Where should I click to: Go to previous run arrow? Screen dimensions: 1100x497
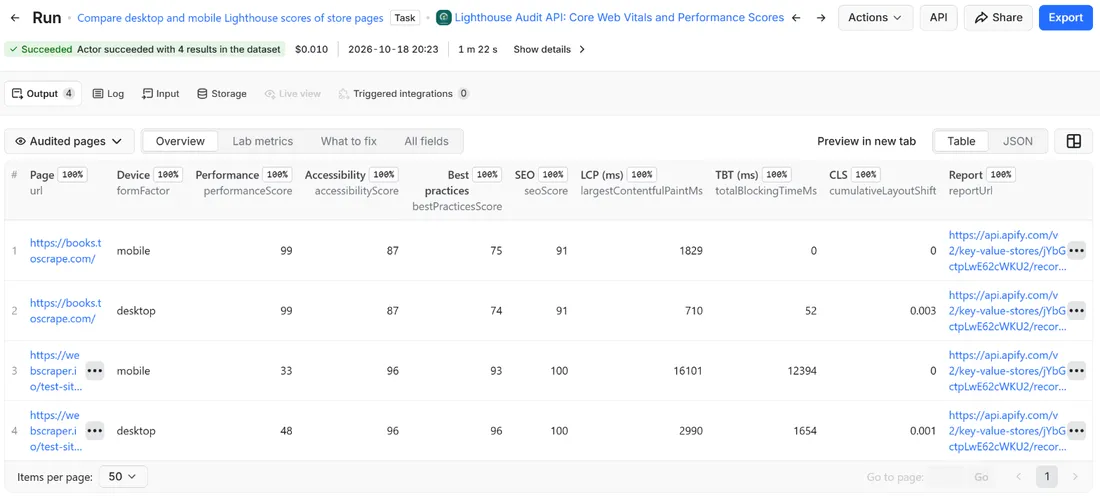[x=796, y=18]
